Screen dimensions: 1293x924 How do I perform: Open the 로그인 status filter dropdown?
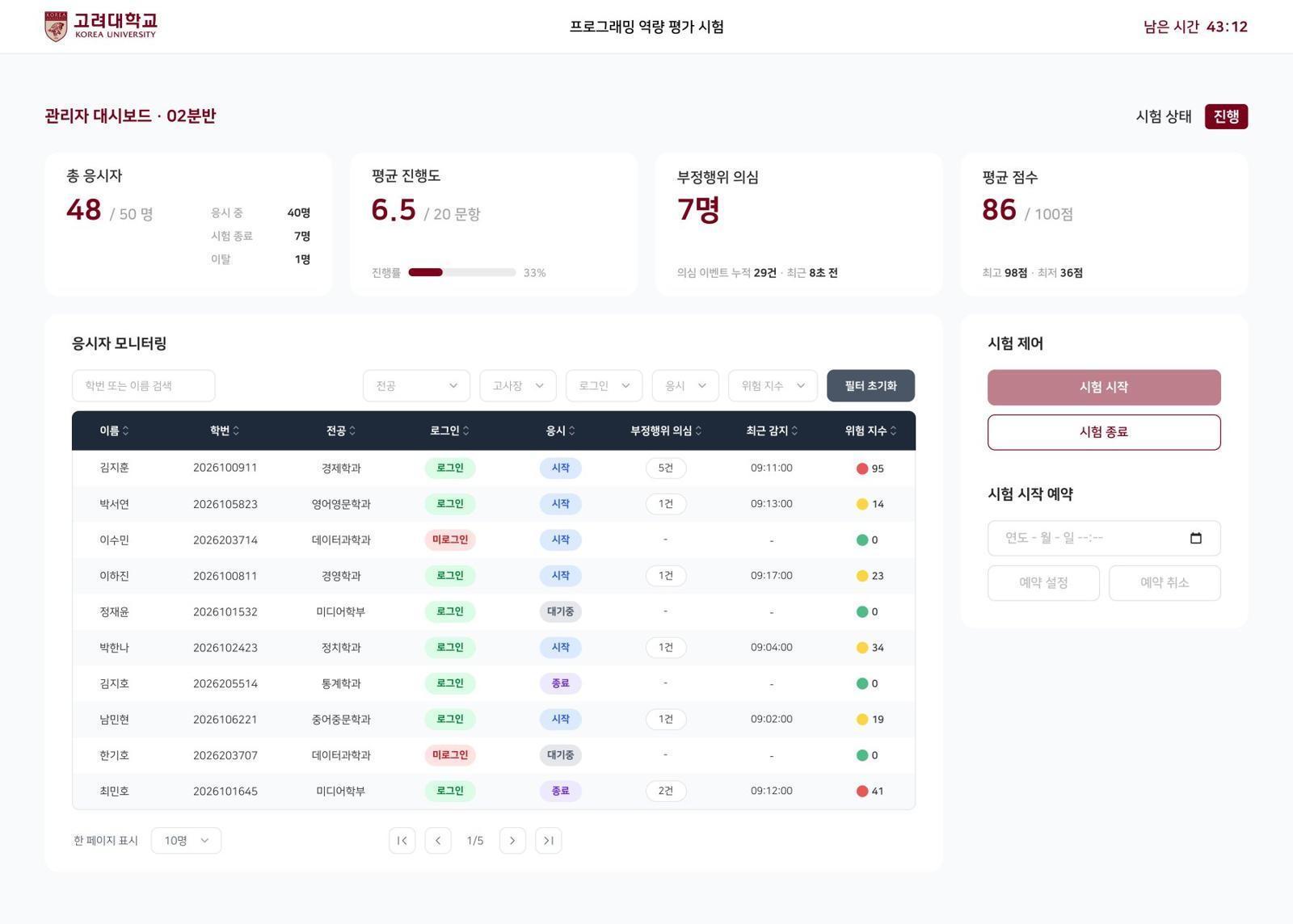click(x=604, y=386)
